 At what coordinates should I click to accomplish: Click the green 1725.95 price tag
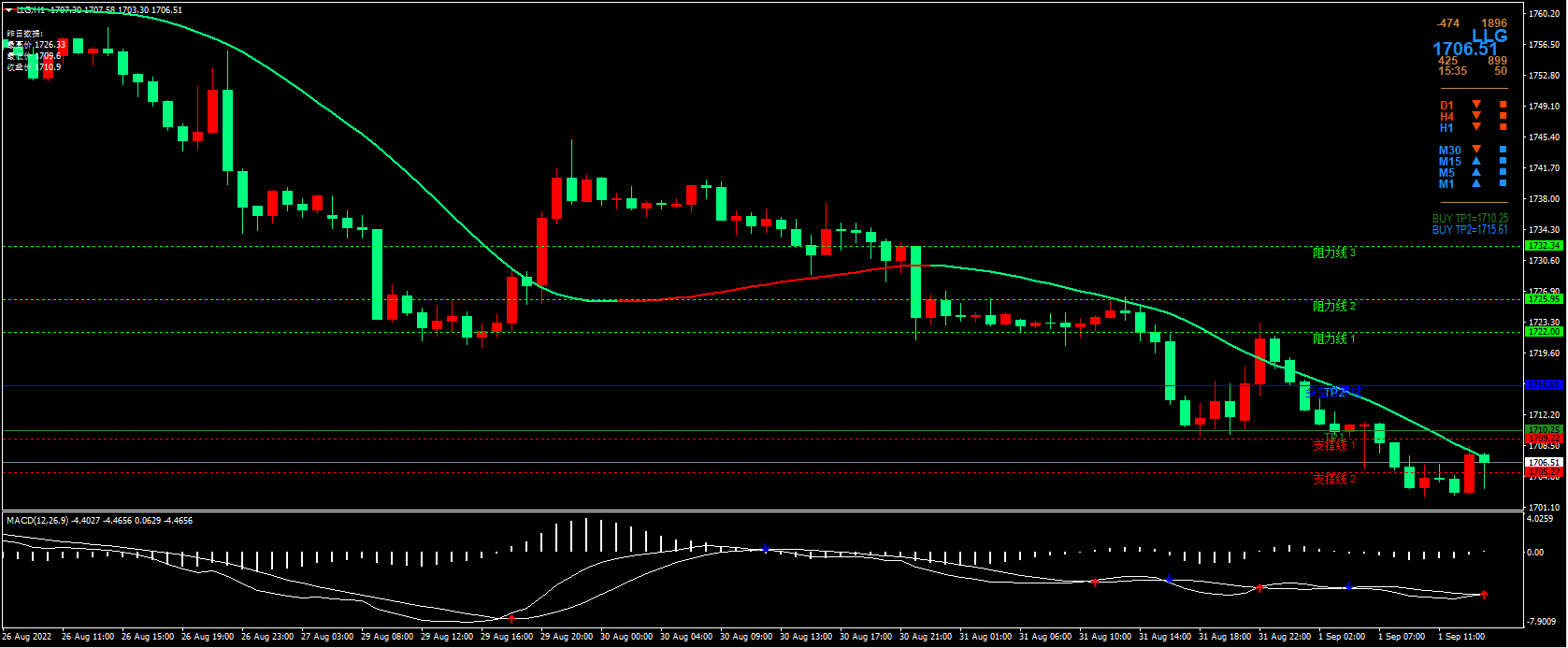click(x=1544, y=299)
